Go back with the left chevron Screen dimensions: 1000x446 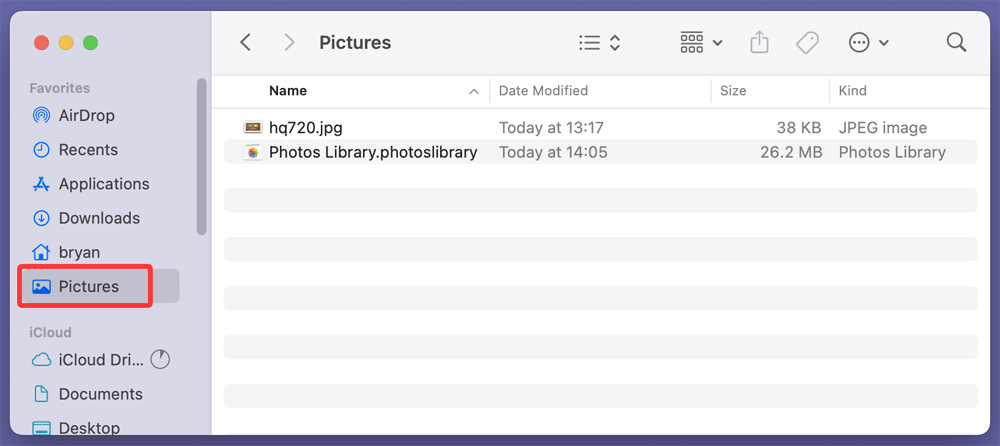point(246,43)
